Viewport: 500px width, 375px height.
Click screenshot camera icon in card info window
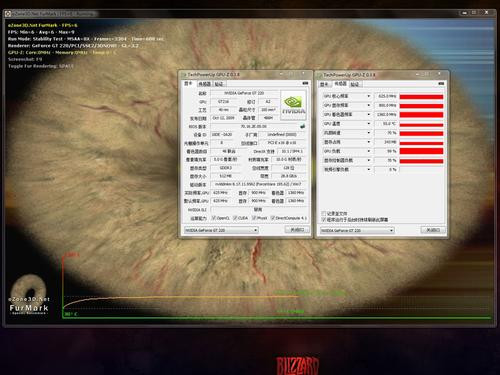305,83
